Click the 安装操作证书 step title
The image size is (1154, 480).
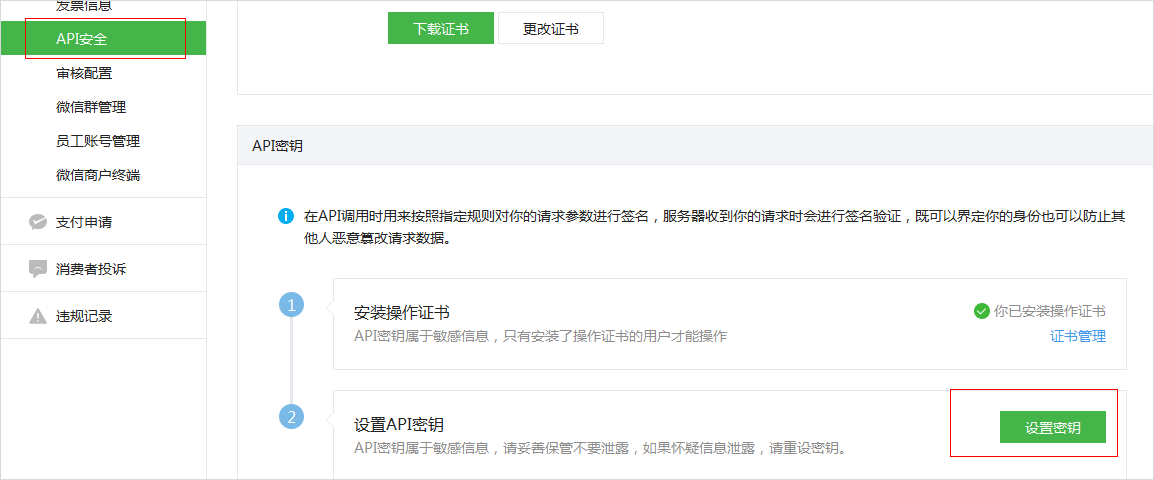click(402, 312)
